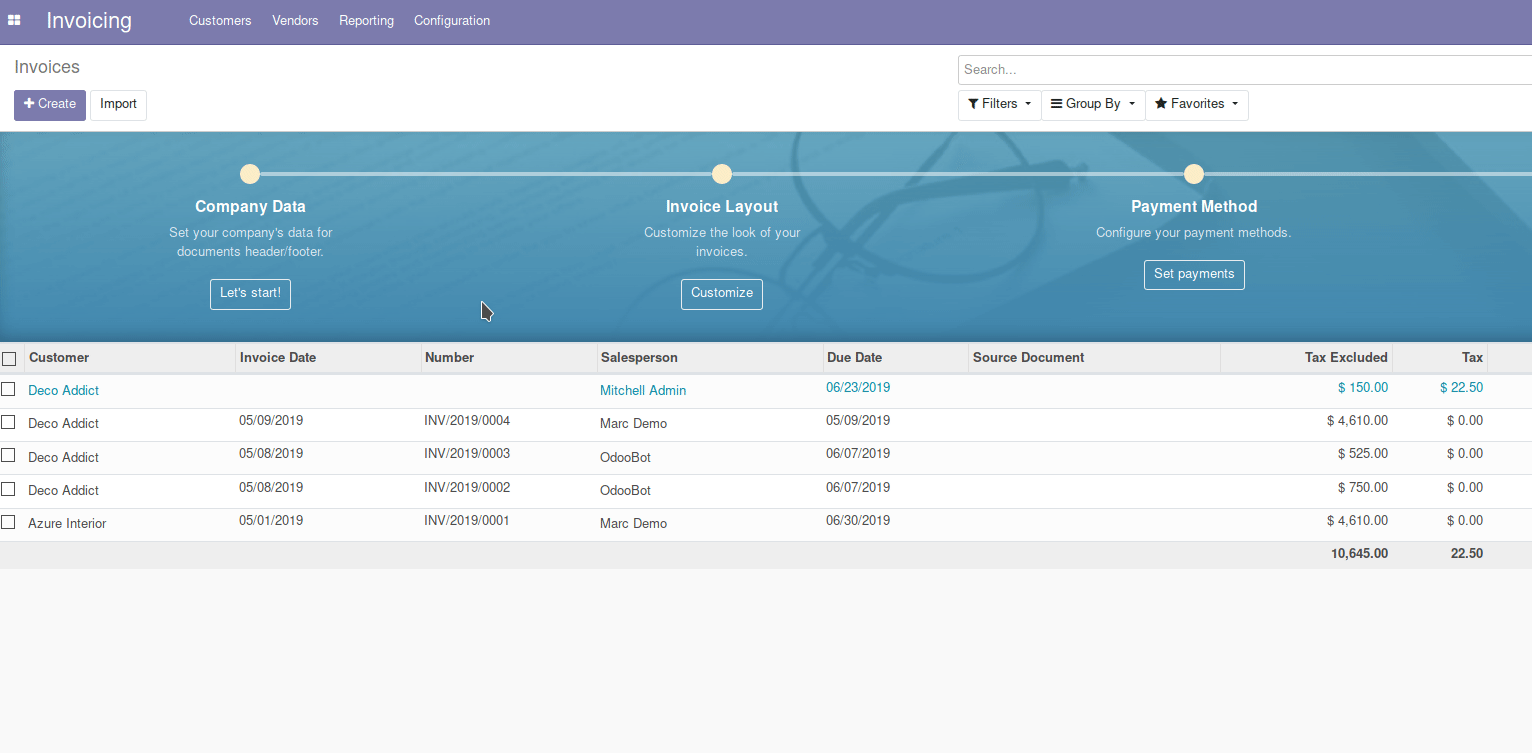Viewport: 1532px width, 753px height.
Task: Focus the Search input field
Action: [1240, 70]
